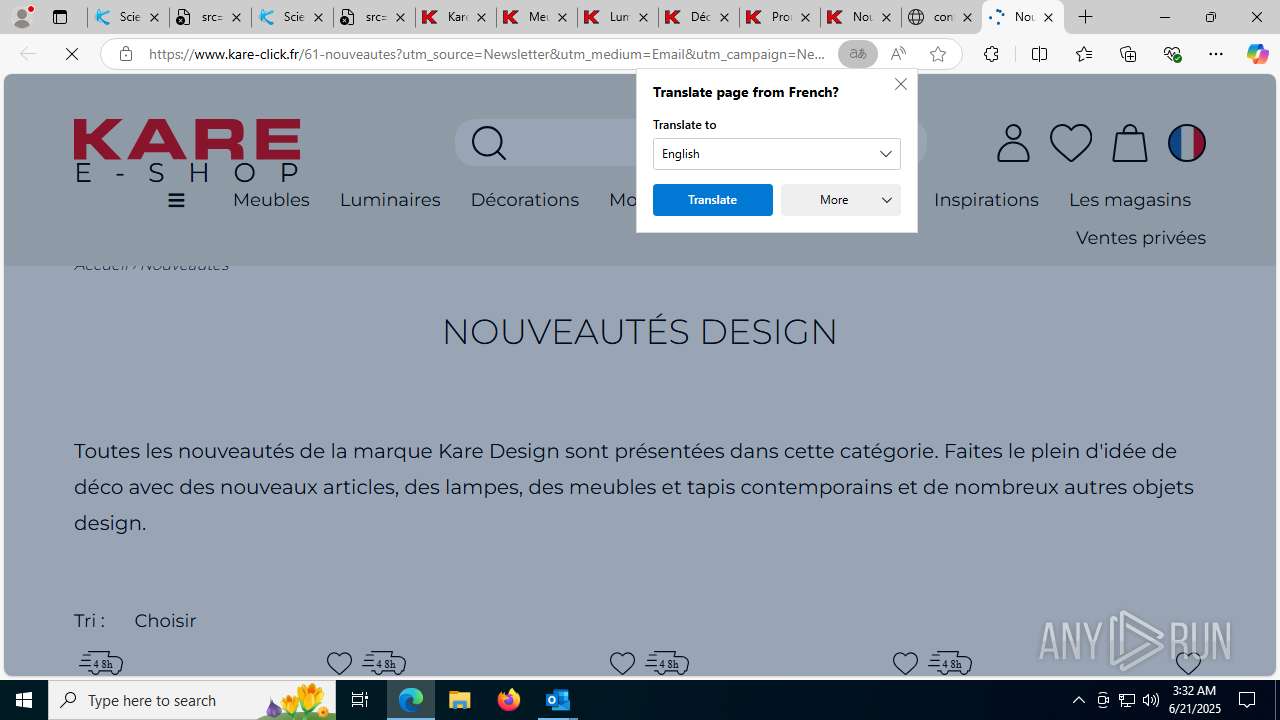Open Browser essentials icon

(1172, 54)
